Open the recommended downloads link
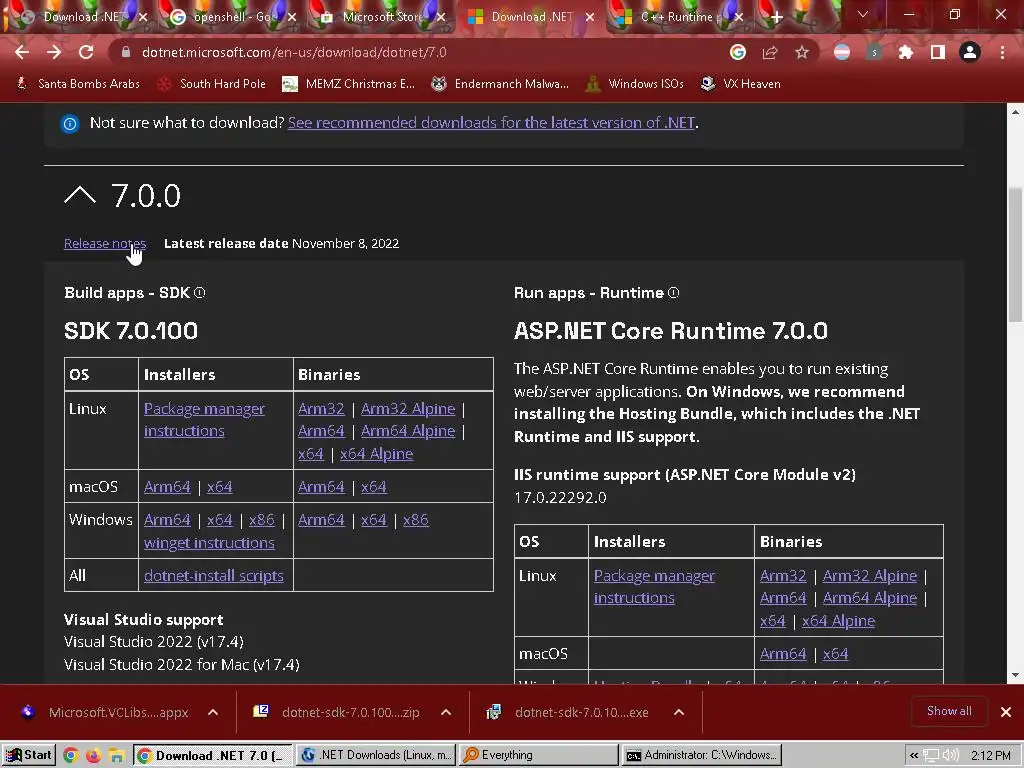 tap(491, 122)
